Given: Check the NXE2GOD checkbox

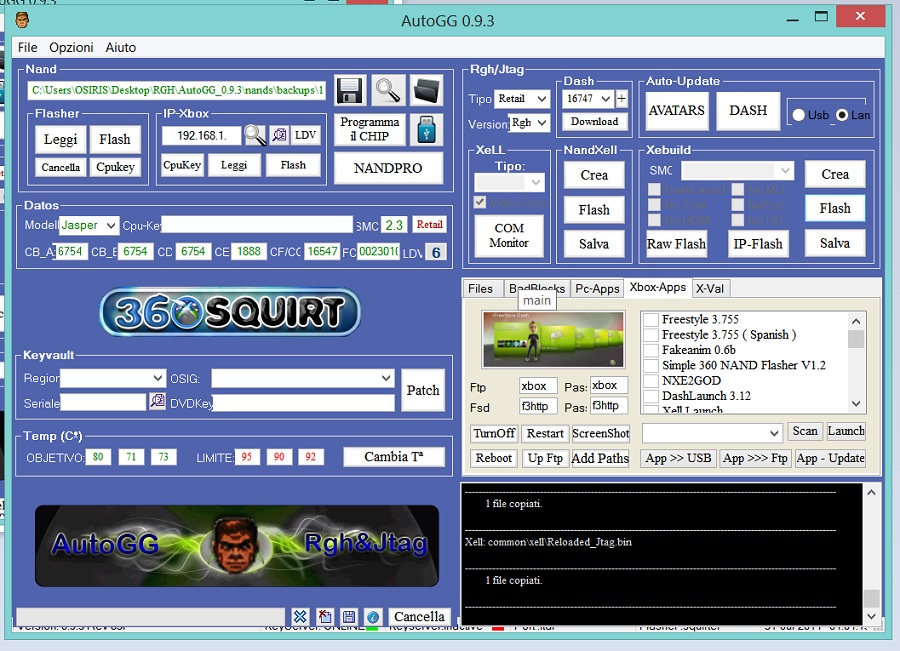Looking at the screenshot, I should pyautogui.click(x=651, y=381).
